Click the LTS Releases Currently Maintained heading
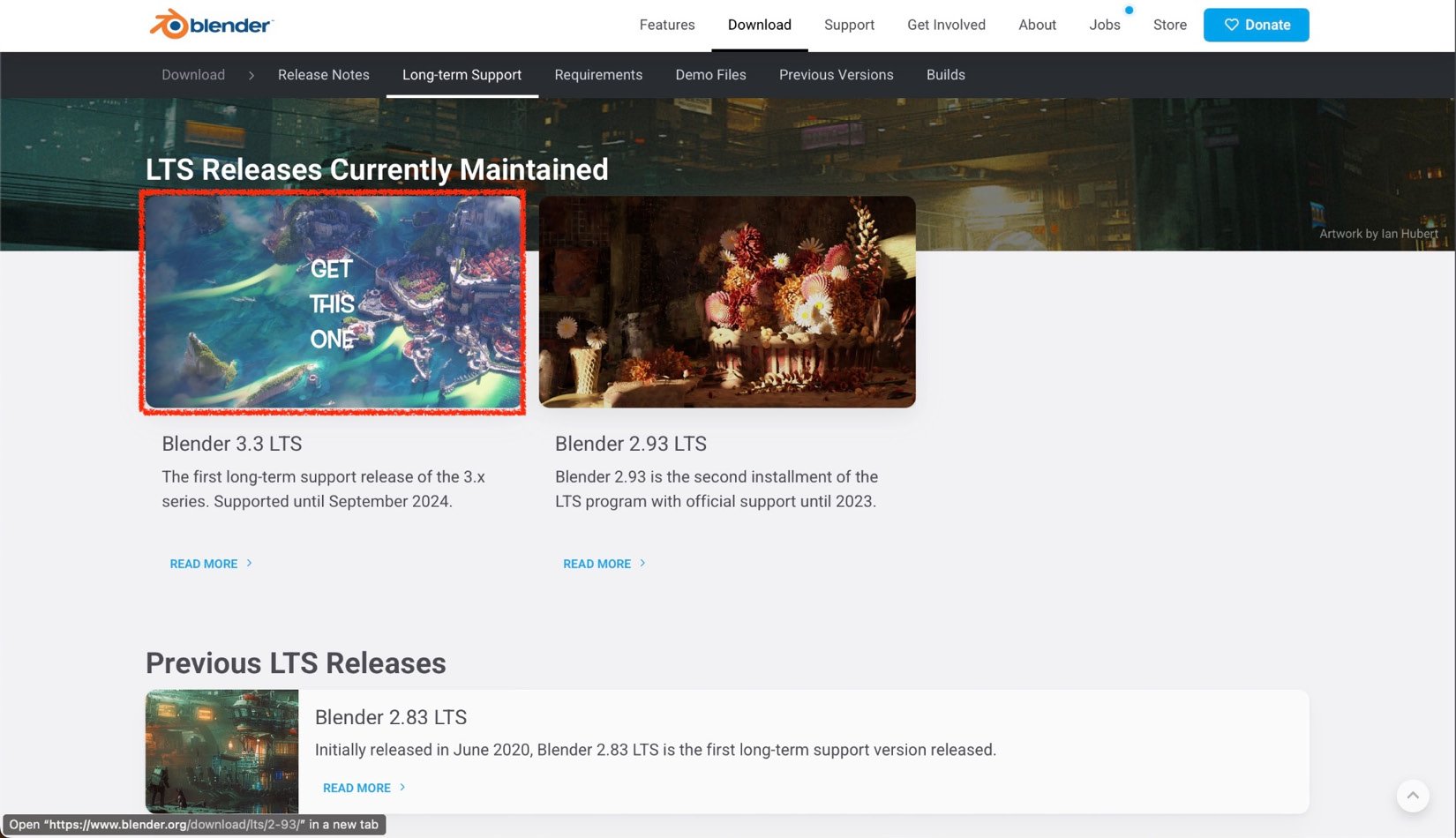This screenshot has width=1456, height=838. click(377, 169)
